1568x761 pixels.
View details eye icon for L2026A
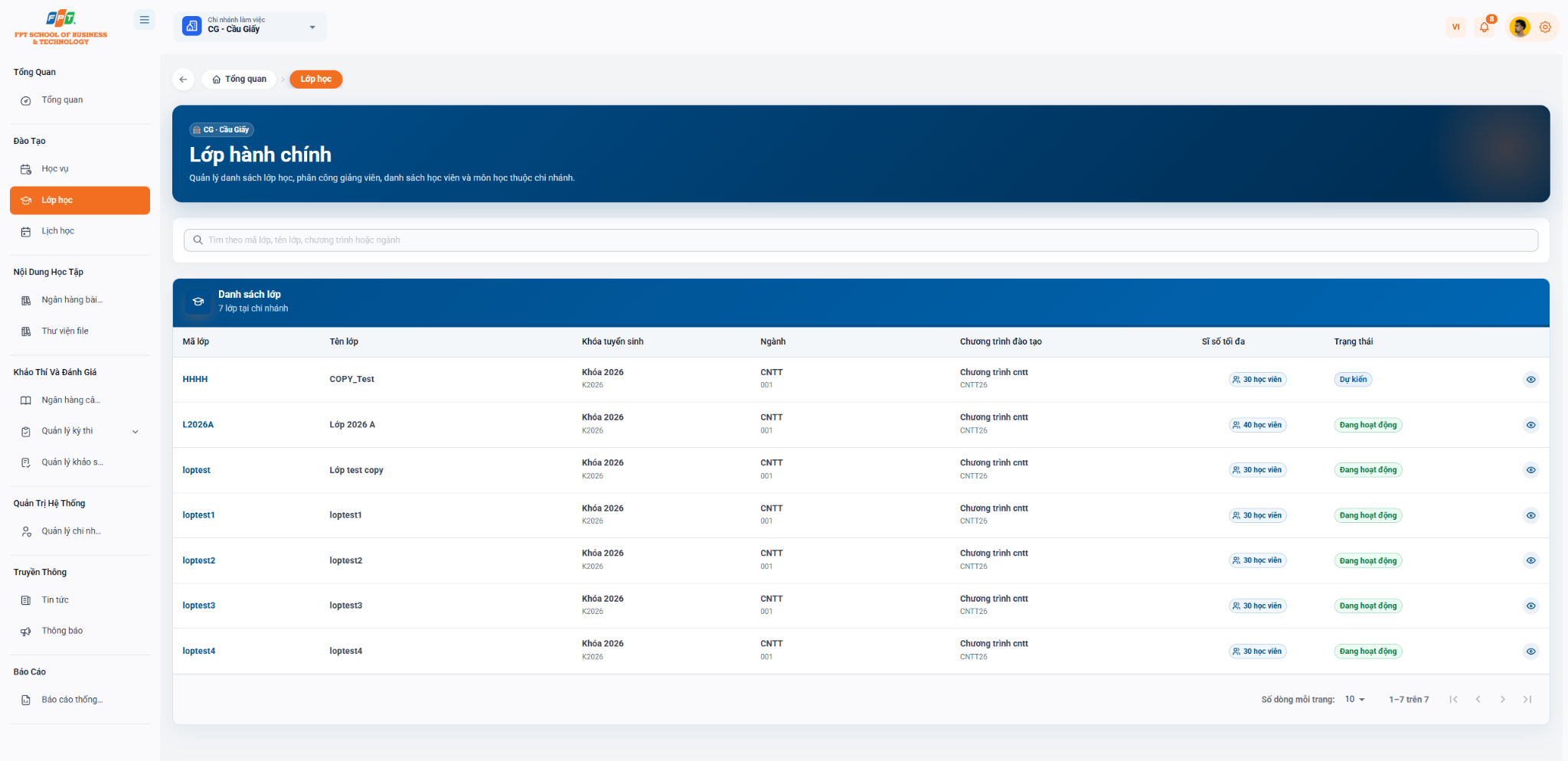pos(1530,425)
